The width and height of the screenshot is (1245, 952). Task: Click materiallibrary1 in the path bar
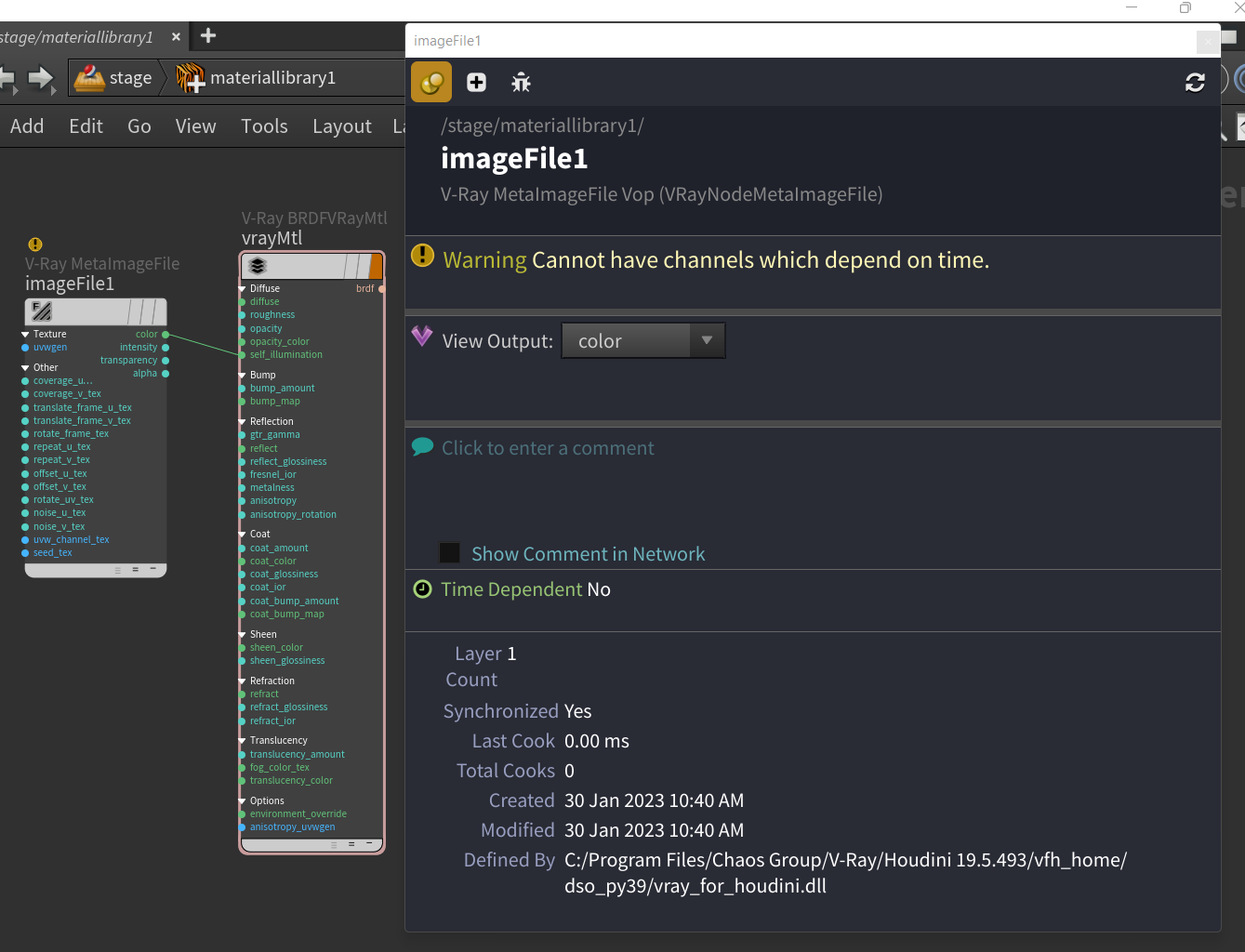point(272,78)
